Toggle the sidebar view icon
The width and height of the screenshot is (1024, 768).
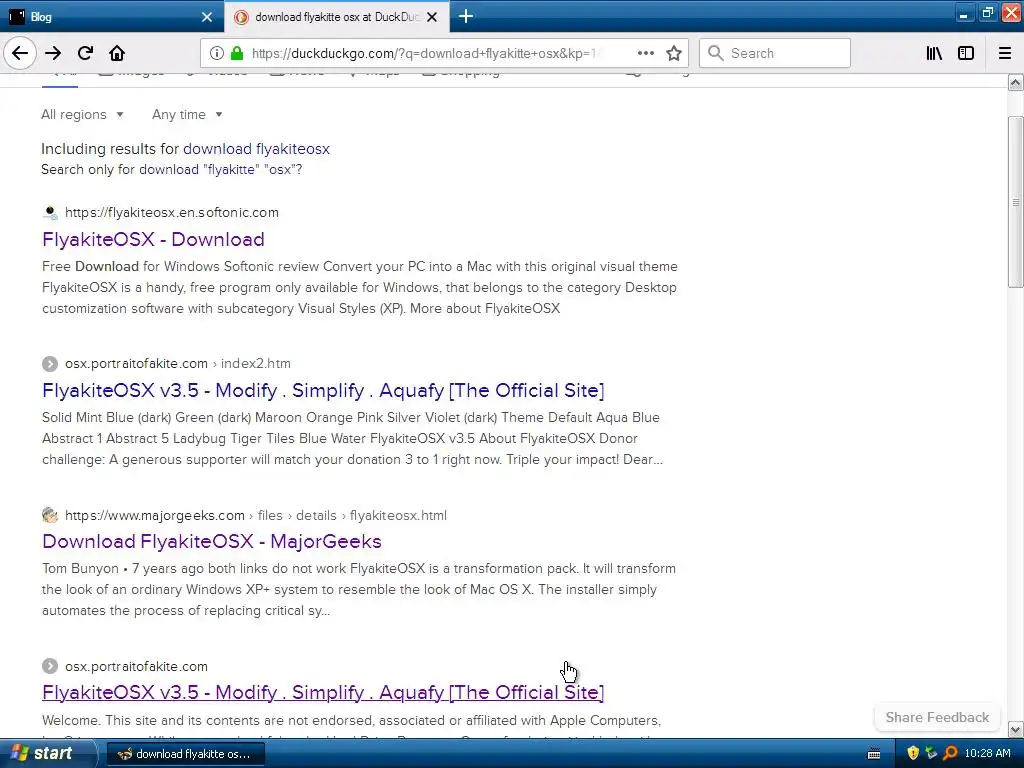966,53
